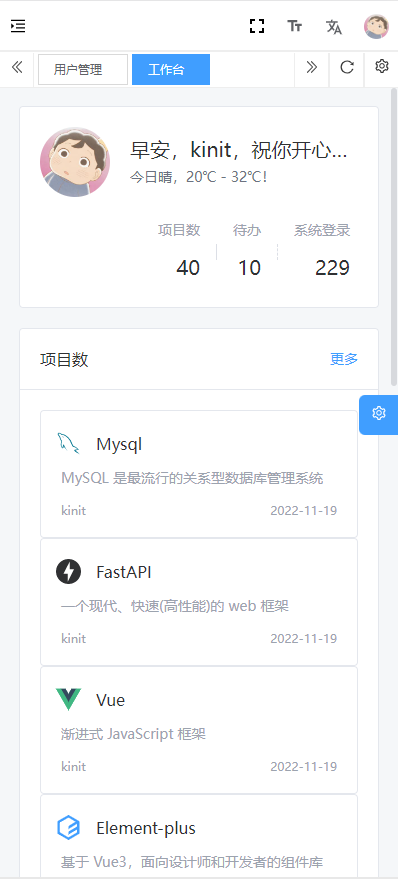Open the user avatar menu in the header
This screenshot has height=879, width=398.
coord(376,26)
